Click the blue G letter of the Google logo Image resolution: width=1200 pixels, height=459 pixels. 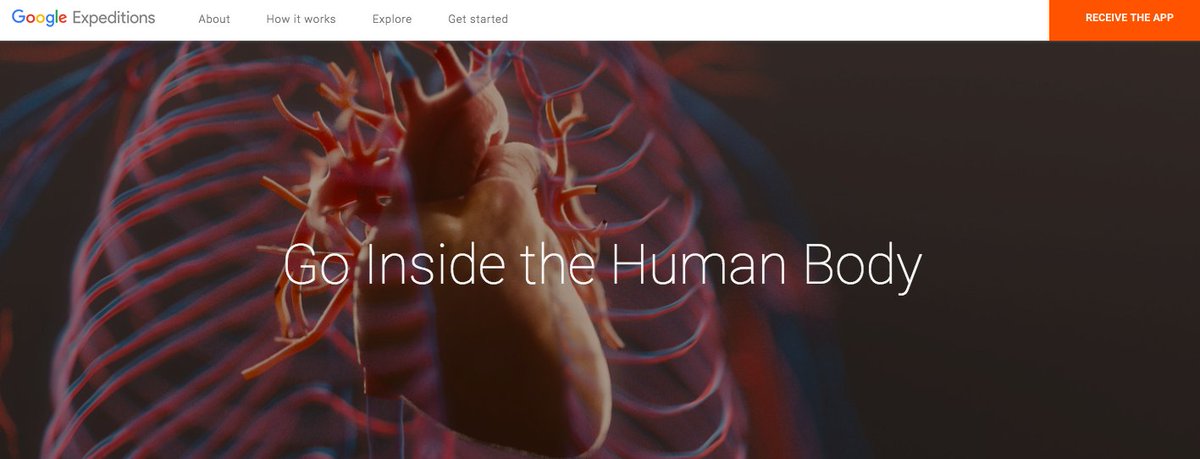coord(20,18)
